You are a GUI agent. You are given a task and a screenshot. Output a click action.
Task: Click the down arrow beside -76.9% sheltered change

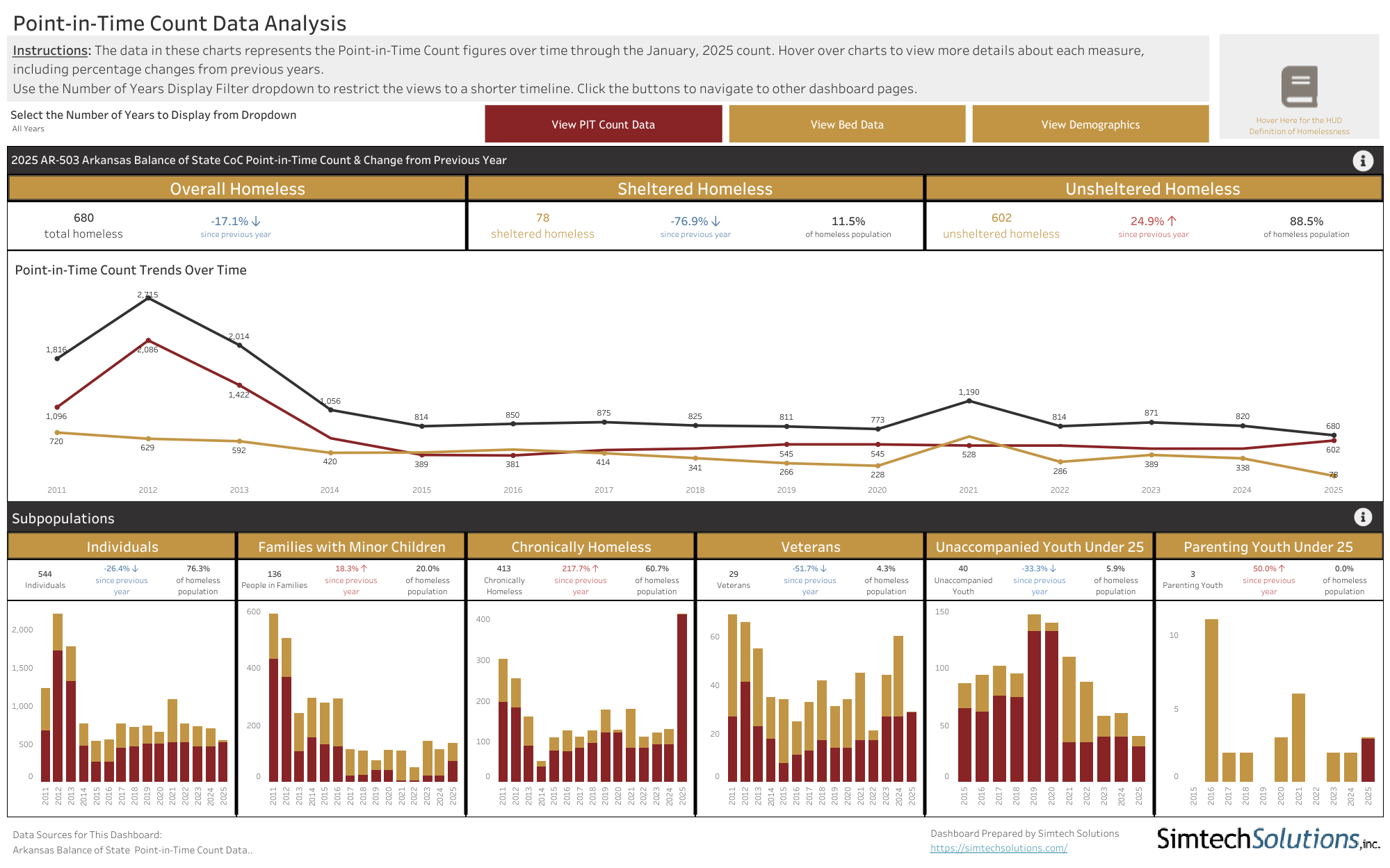click(x=716, y=221)
